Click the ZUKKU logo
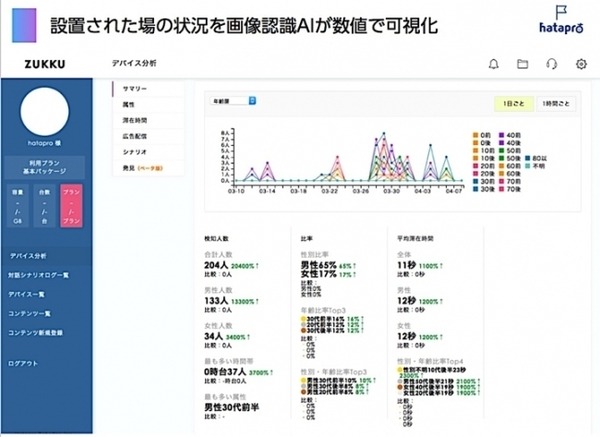600x437 pixels. [x=40, y=64]
